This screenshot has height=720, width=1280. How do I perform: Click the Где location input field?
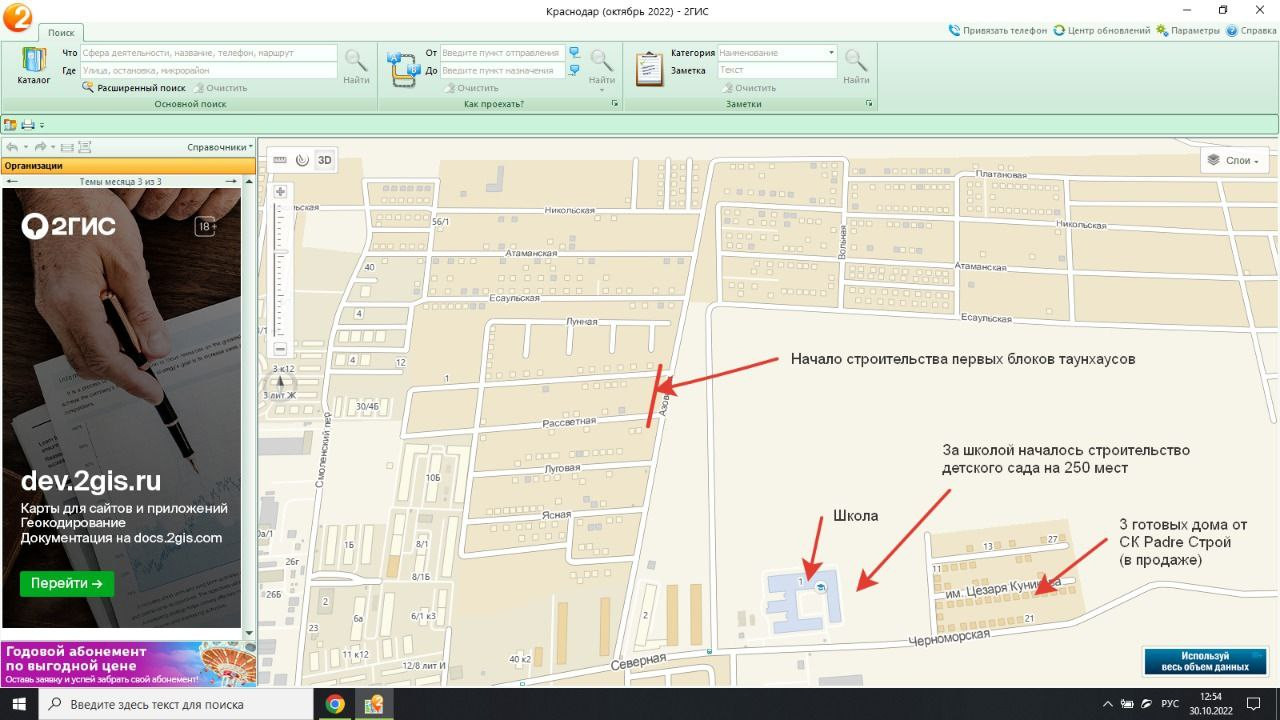tap(209, 70)
